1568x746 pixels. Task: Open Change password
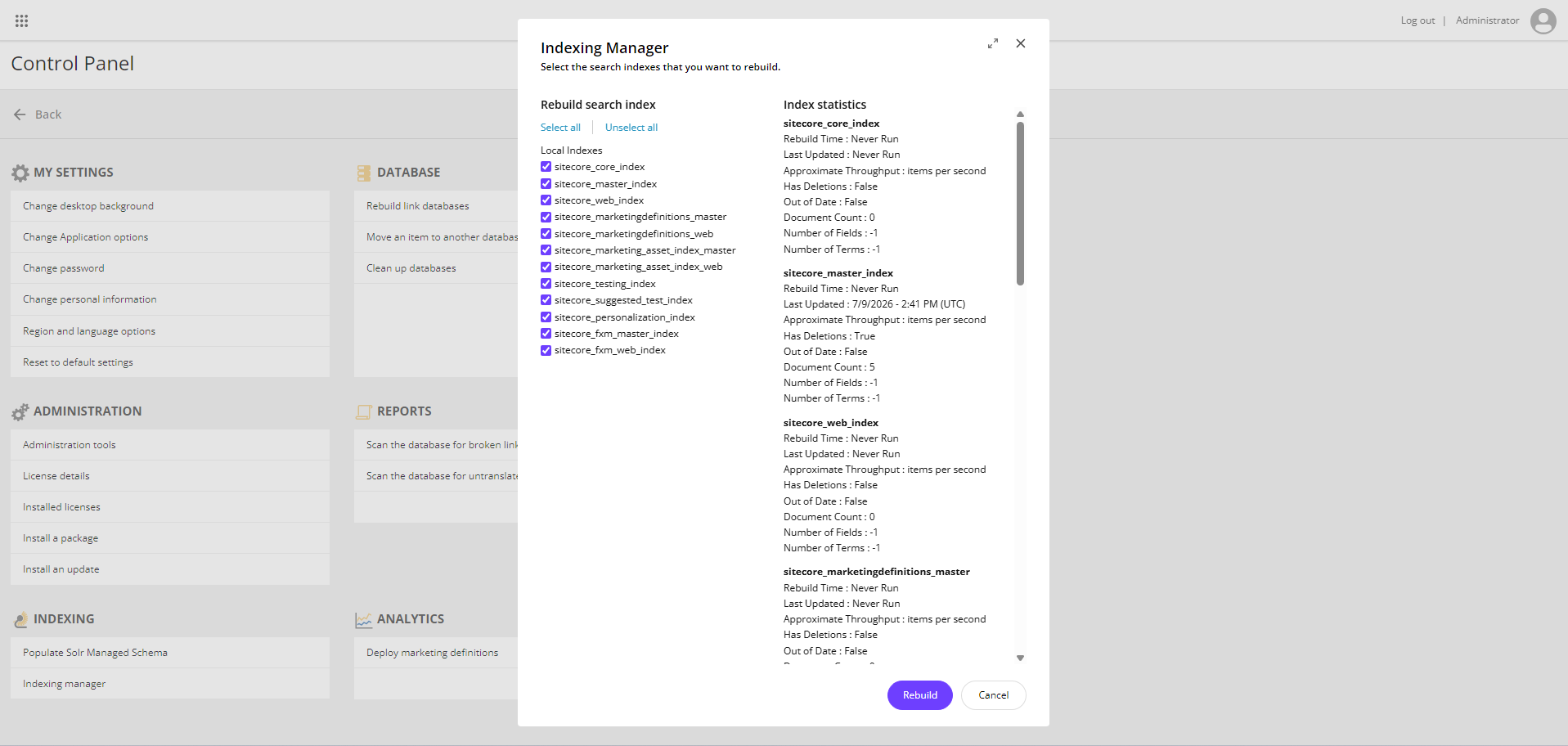(x=170, y=268)
